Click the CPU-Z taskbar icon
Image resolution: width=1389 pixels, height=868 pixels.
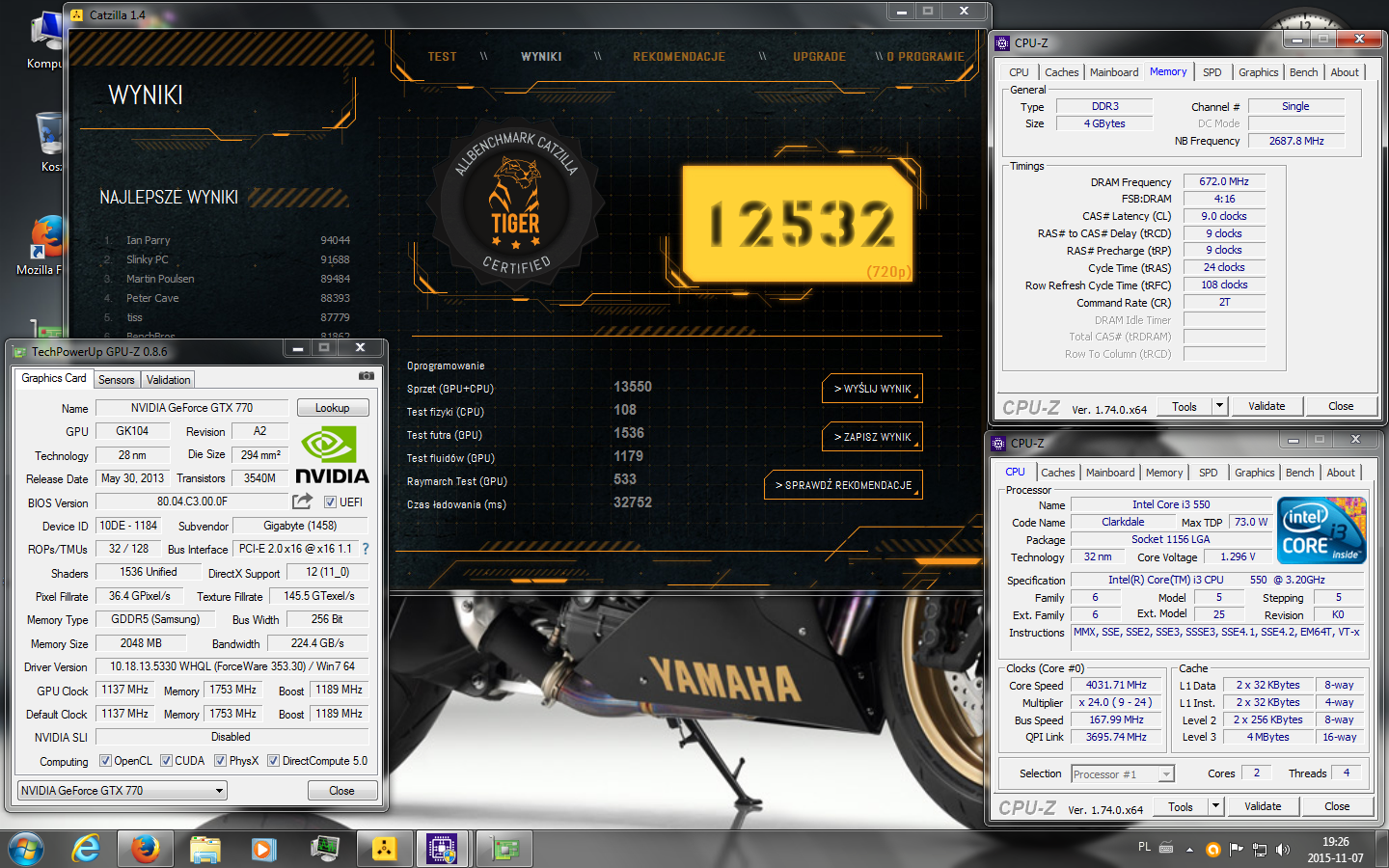click(443, 849)
